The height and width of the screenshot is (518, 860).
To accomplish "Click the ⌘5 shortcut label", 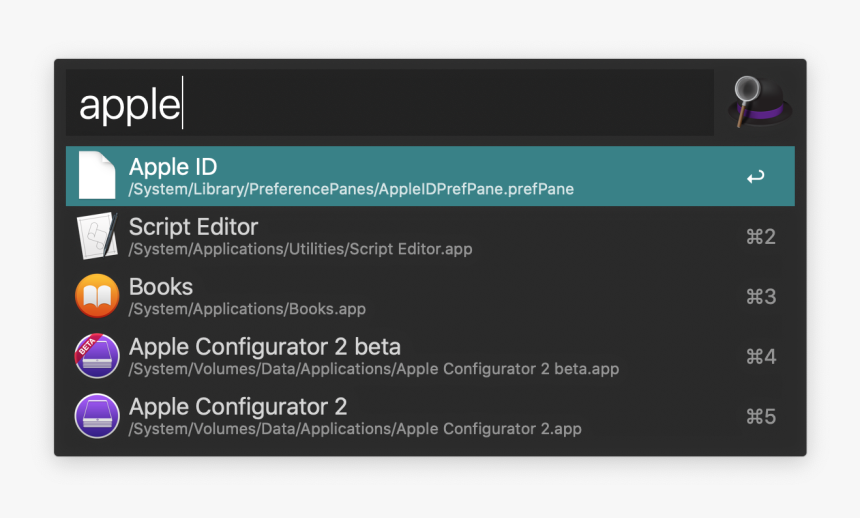I will pos(761,416).
